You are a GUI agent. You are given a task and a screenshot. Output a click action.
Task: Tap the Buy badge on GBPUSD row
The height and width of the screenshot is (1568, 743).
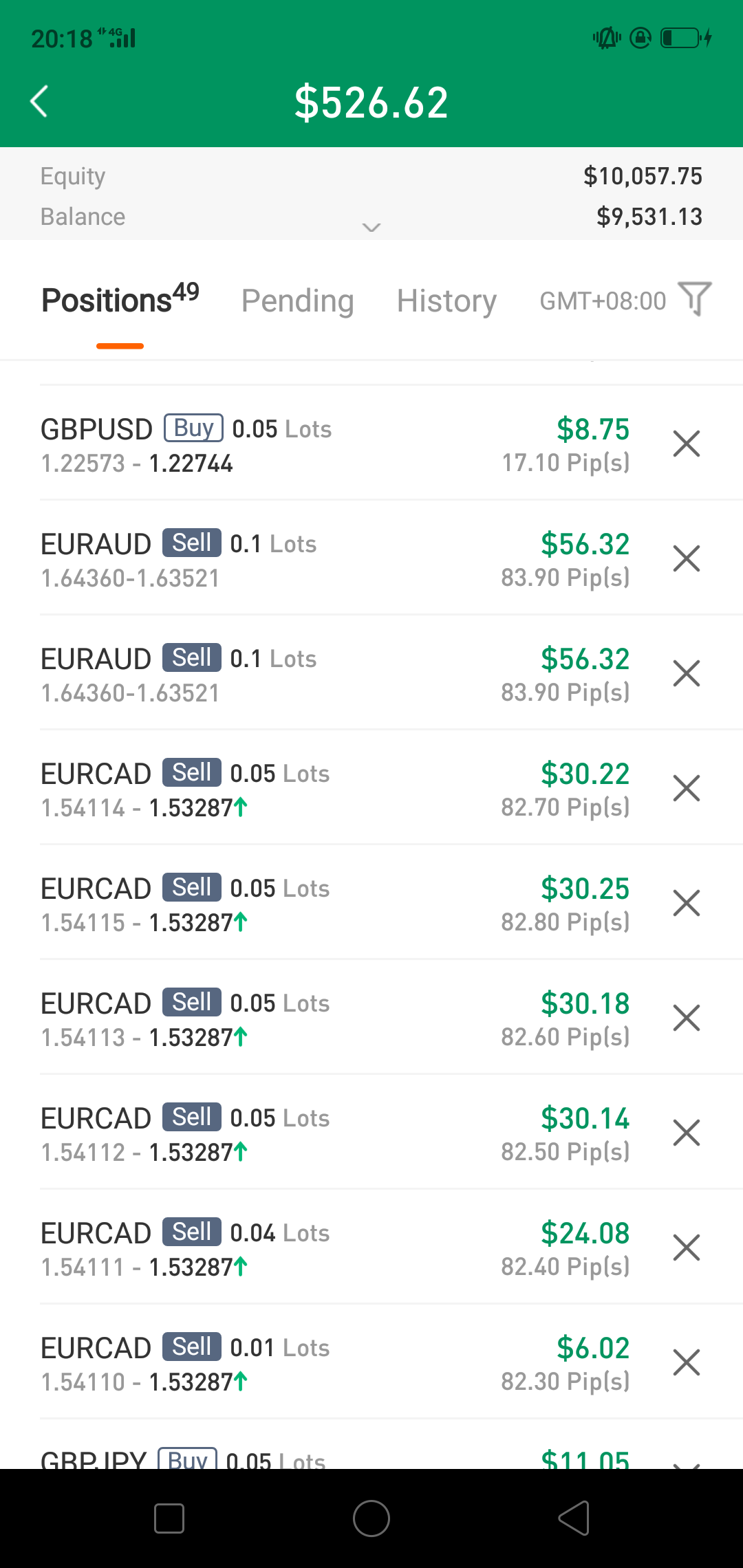[x=193, y=428]
